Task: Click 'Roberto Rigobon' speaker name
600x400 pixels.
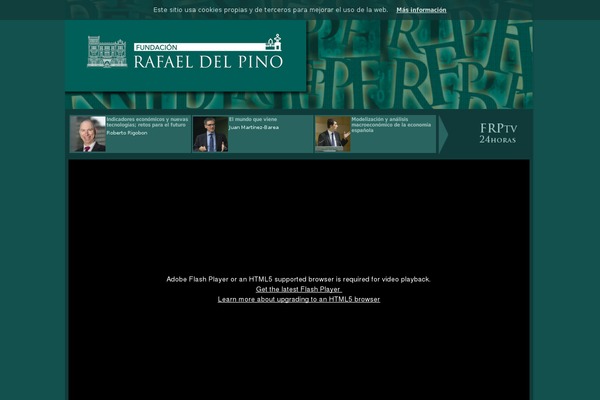Action: pyautogui.click(x=127, y=133)
